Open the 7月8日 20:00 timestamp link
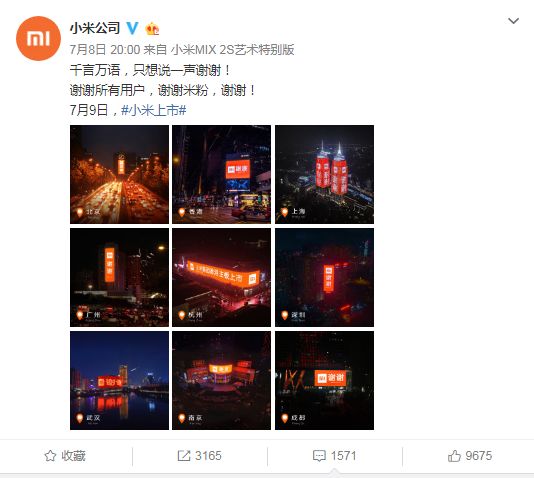This screenshot has width=534, height=478. tap(105, 50)
